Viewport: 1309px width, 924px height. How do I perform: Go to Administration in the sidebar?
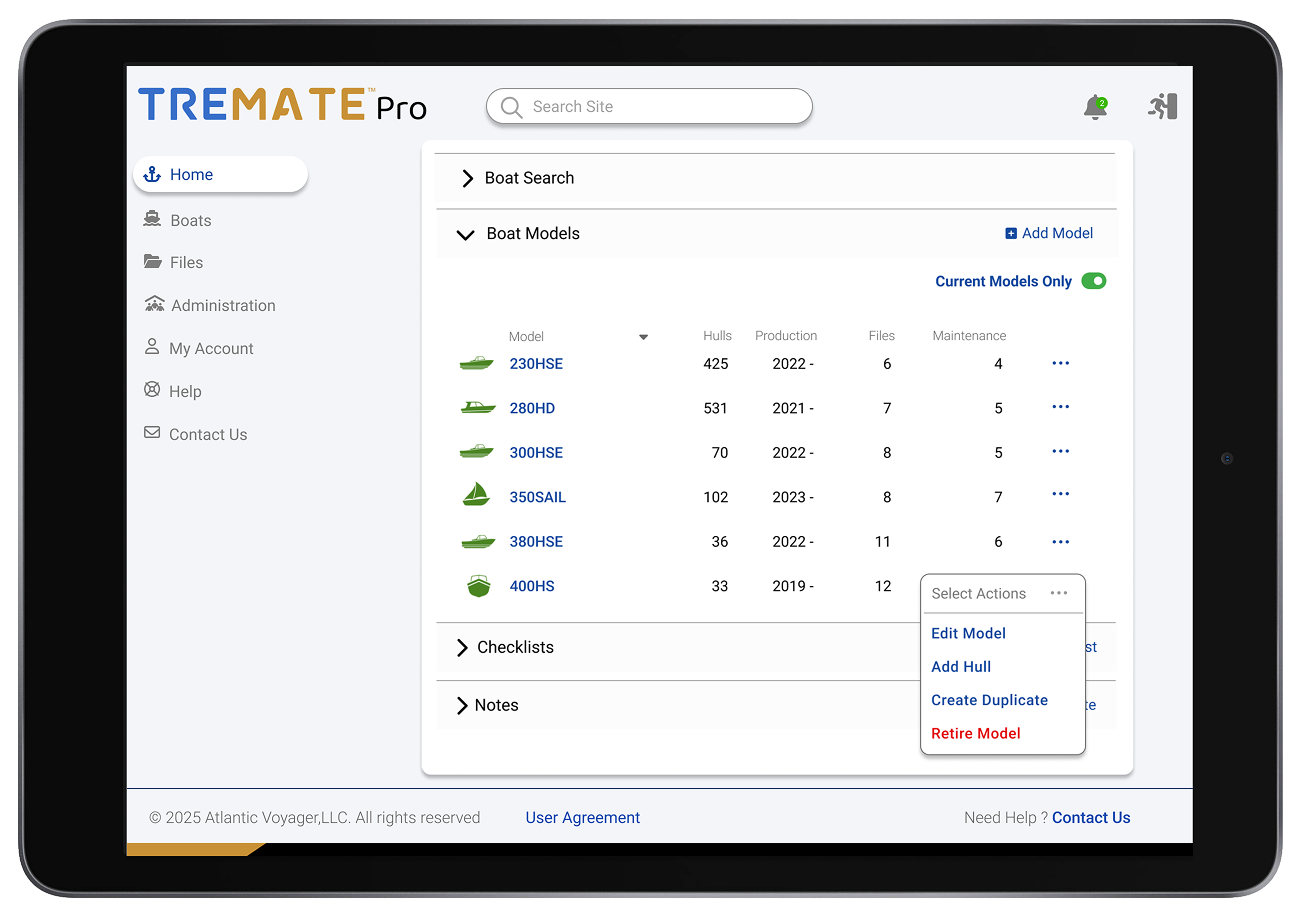(222, 305)
